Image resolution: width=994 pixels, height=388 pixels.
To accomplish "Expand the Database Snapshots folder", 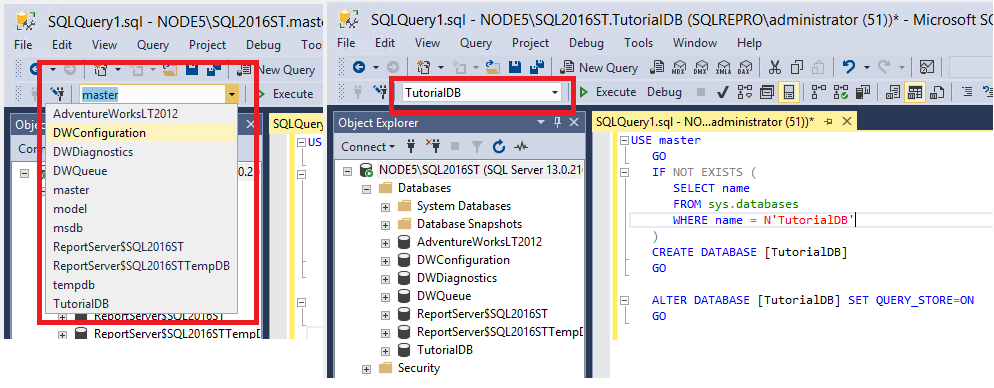I will [x=385, y=224].
